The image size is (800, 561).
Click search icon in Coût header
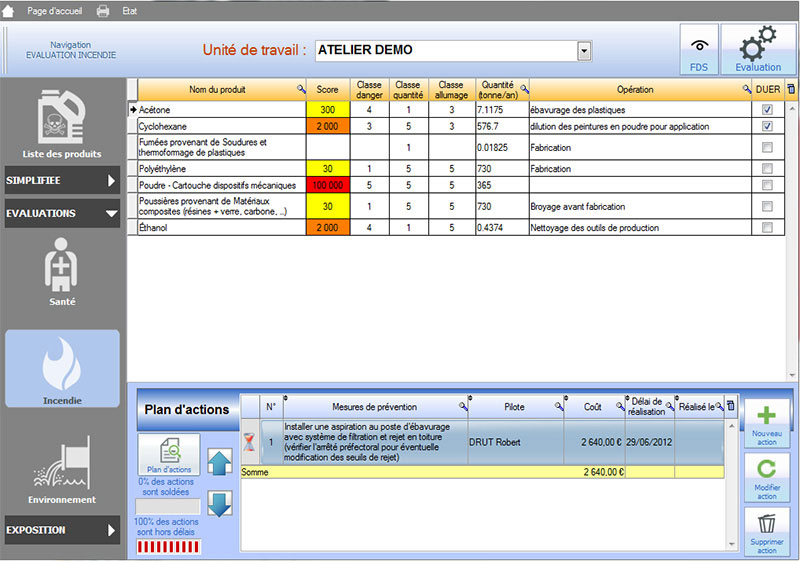pos(620,406)
